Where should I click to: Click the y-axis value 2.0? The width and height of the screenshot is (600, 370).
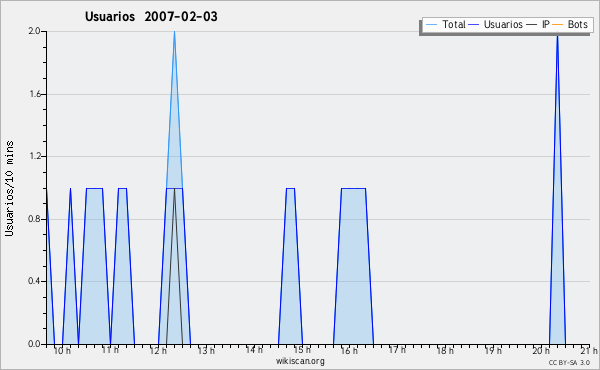(x=34, y=31)
